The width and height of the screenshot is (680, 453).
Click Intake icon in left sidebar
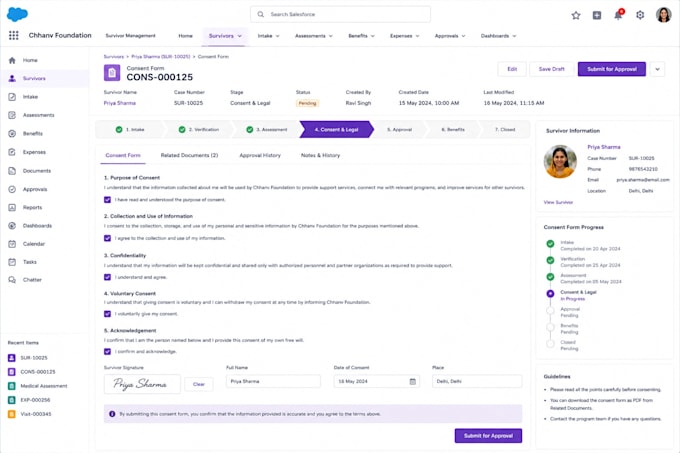12,97
